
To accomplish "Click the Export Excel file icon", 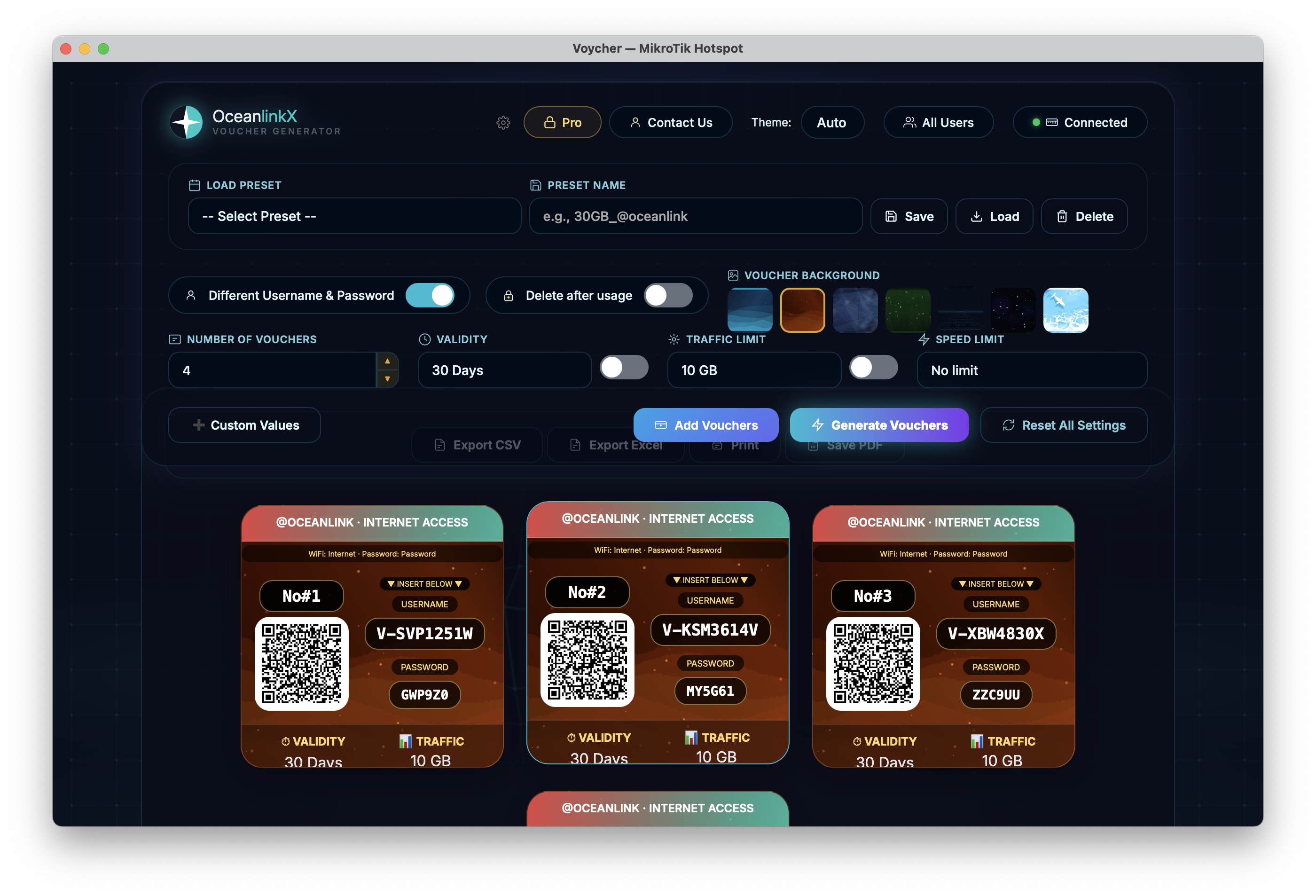I will (x=575, y=445).
